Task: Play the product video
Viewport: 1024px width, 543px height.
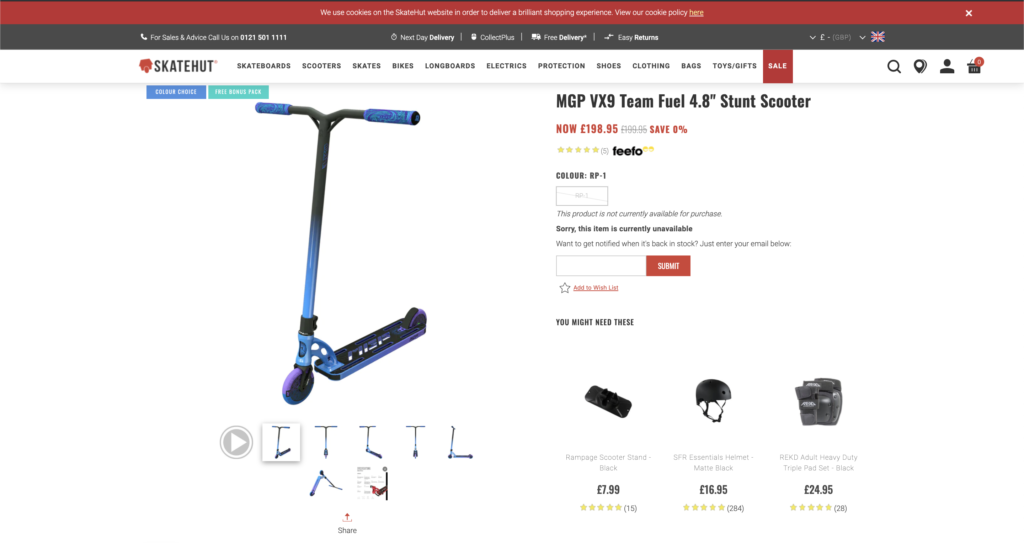Action: coord(236,442)
